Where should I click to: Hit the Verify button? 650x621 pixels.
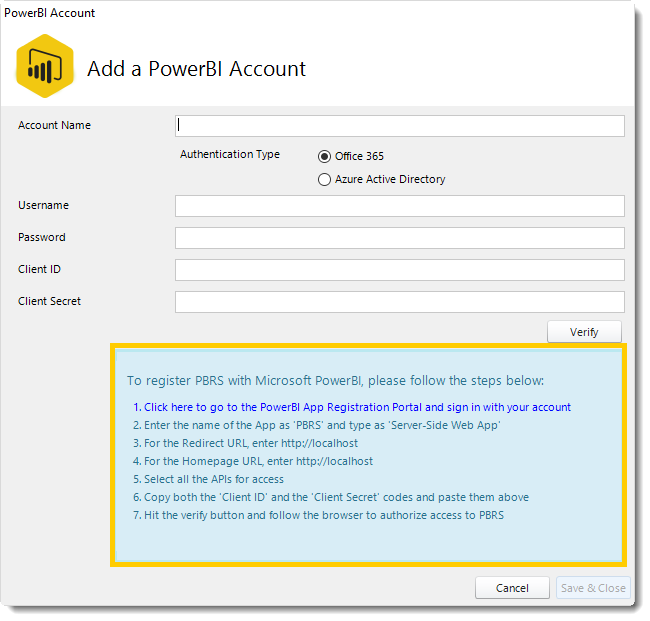(584, 332)
